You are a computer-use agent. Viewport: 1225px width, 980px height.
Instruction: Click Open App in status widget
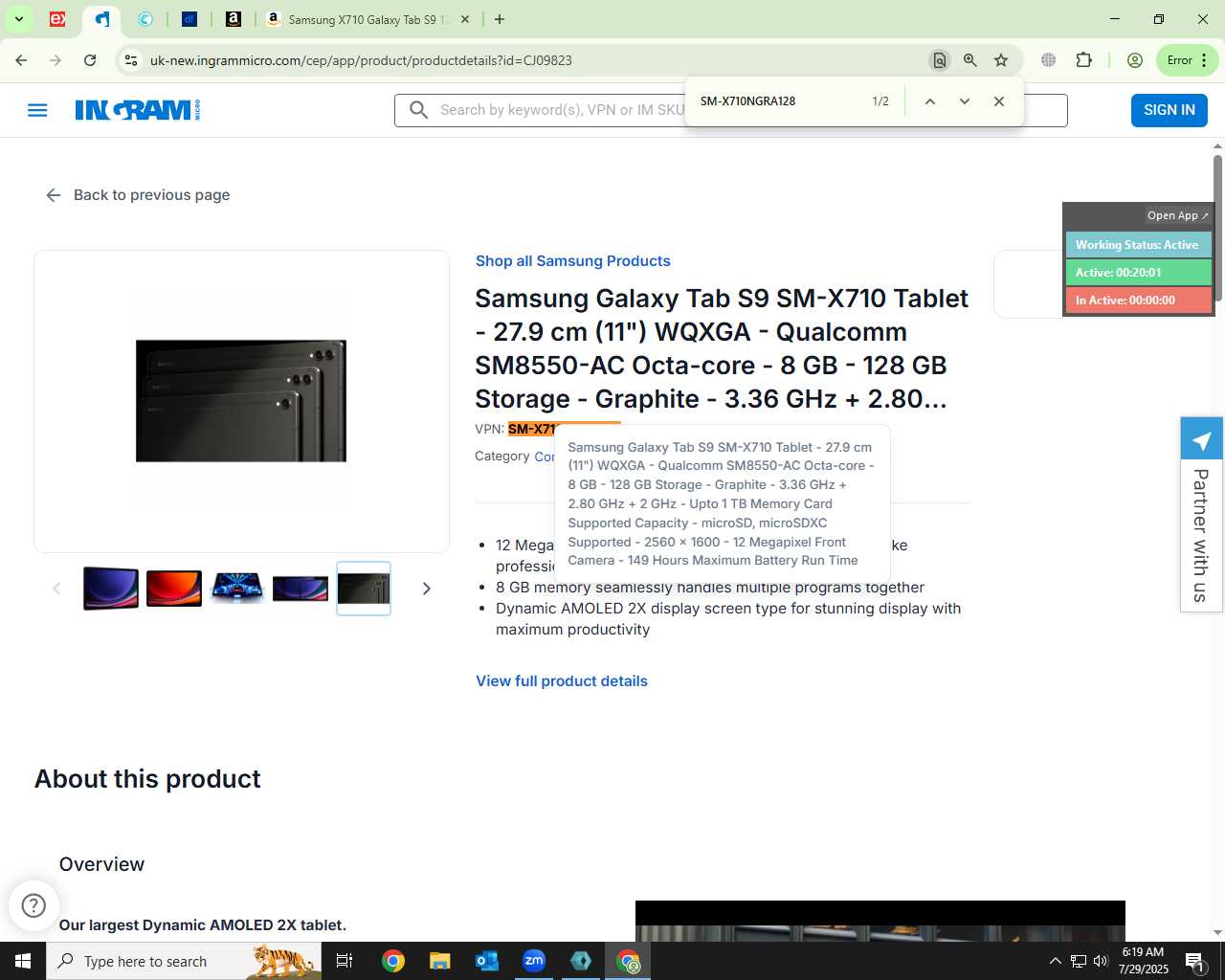tap(1178, 216)
